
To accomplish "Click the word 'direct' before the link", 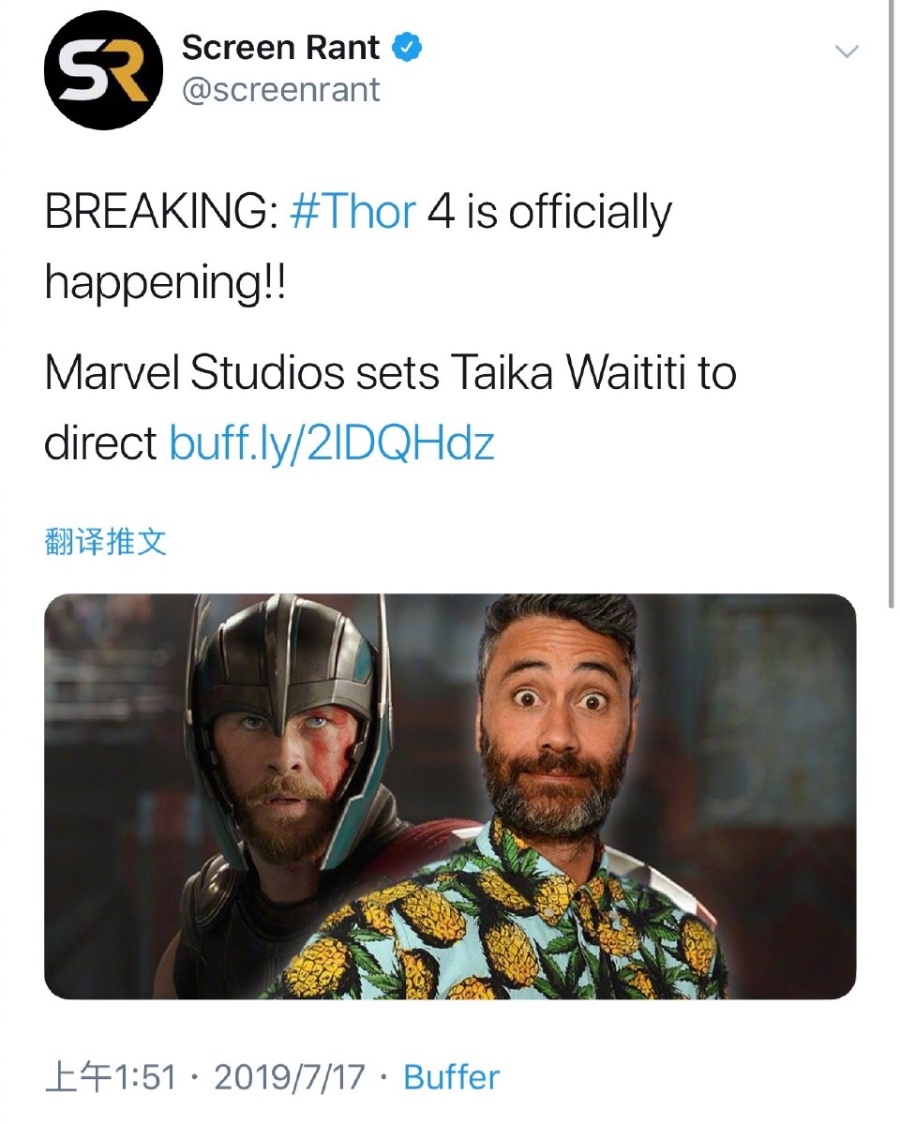I will tap(100, 442).
